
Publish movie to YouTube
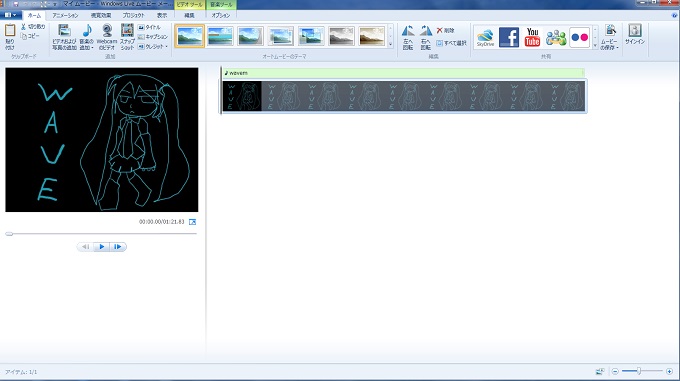coord(532,37)
